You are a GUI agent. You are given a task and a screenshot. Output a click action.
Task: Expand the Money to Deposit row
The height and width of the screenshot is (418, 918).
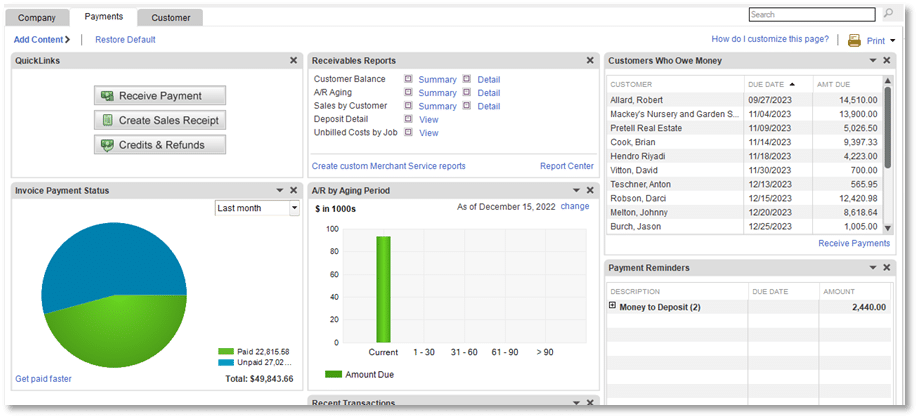point(612,306)
